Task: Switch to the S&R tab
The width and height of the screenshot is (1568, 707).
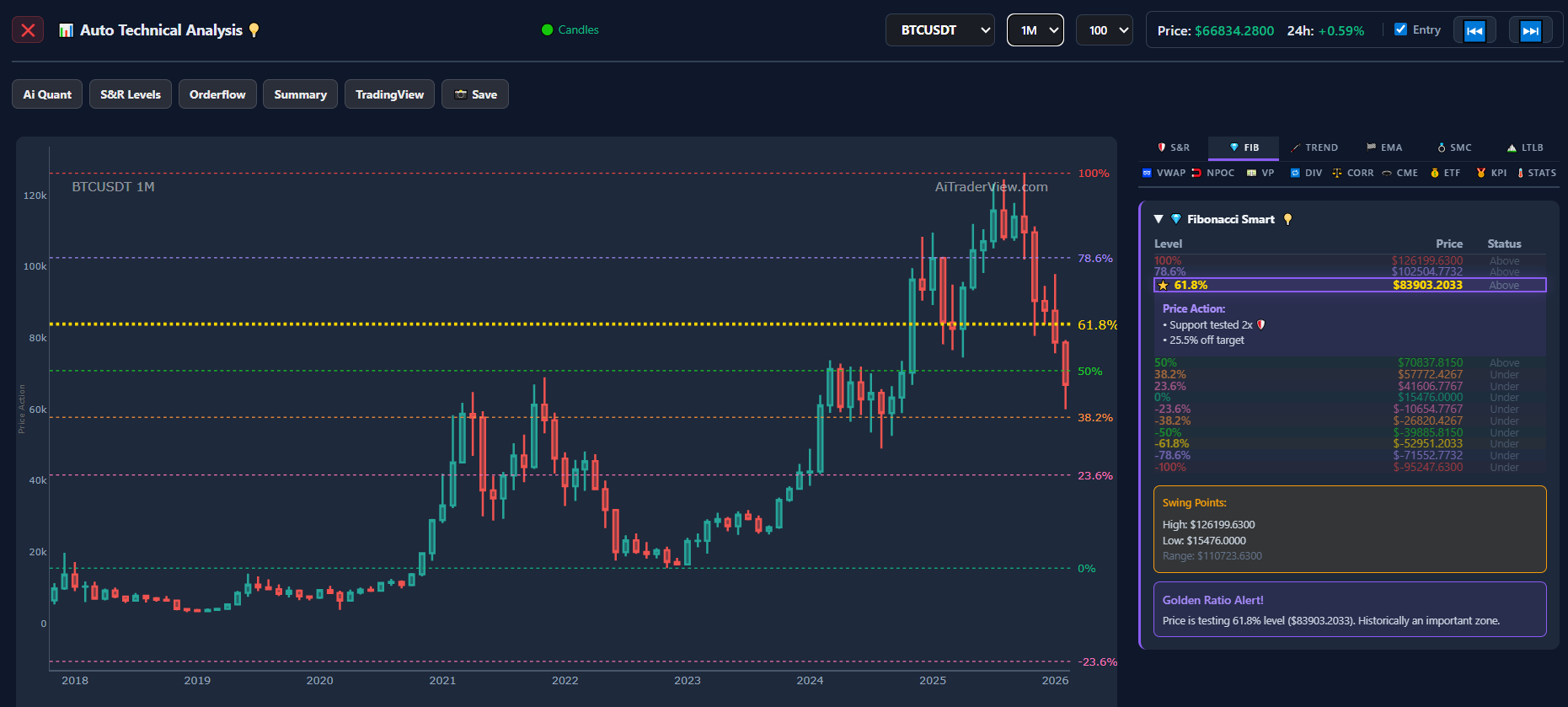Action: pos(1173,147)
